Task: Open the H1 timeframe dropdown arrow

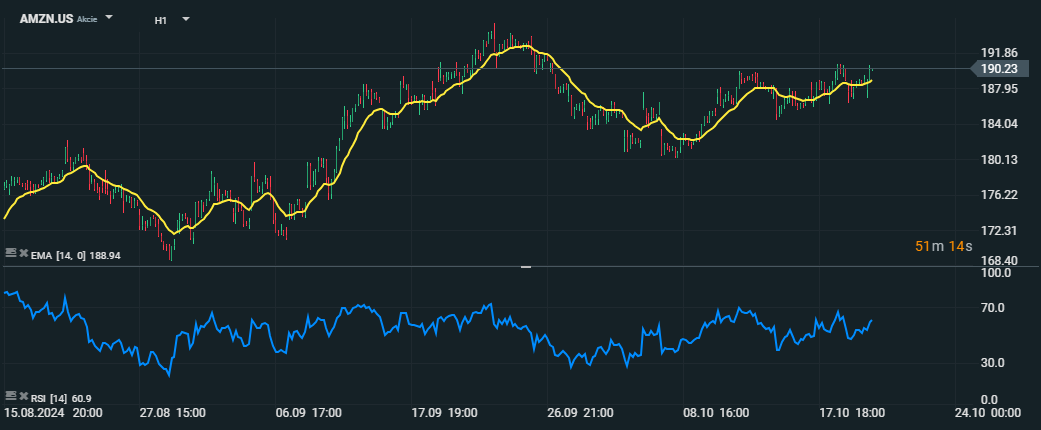Action: [x=186, y=19]
